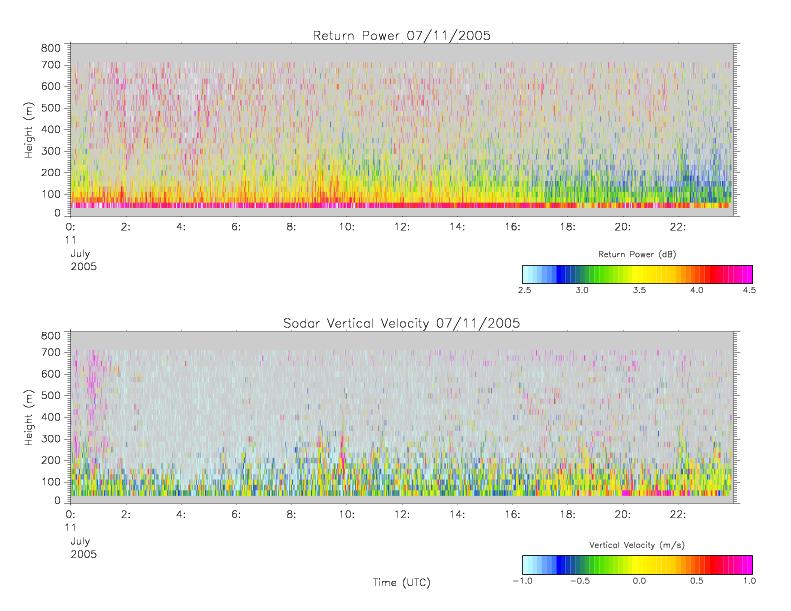Click the '-0.5' tick on Vertical Velocity colorbar
This screenshot has width=791, height=611.
[580, 581]
